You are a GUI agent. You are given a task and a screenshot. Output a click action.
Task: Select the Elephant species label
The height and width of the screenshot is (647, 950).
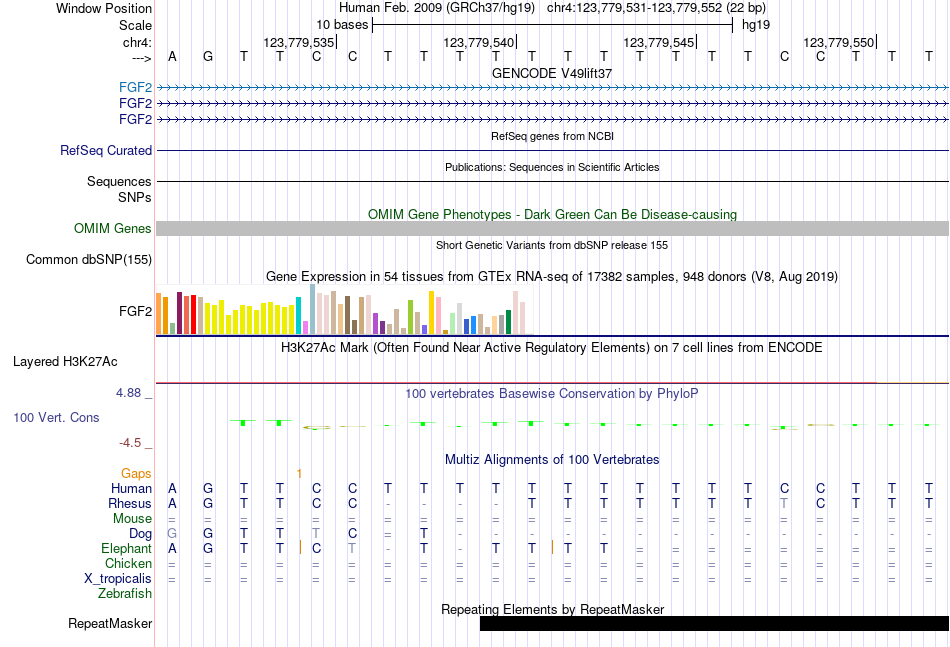click(126, 548)
